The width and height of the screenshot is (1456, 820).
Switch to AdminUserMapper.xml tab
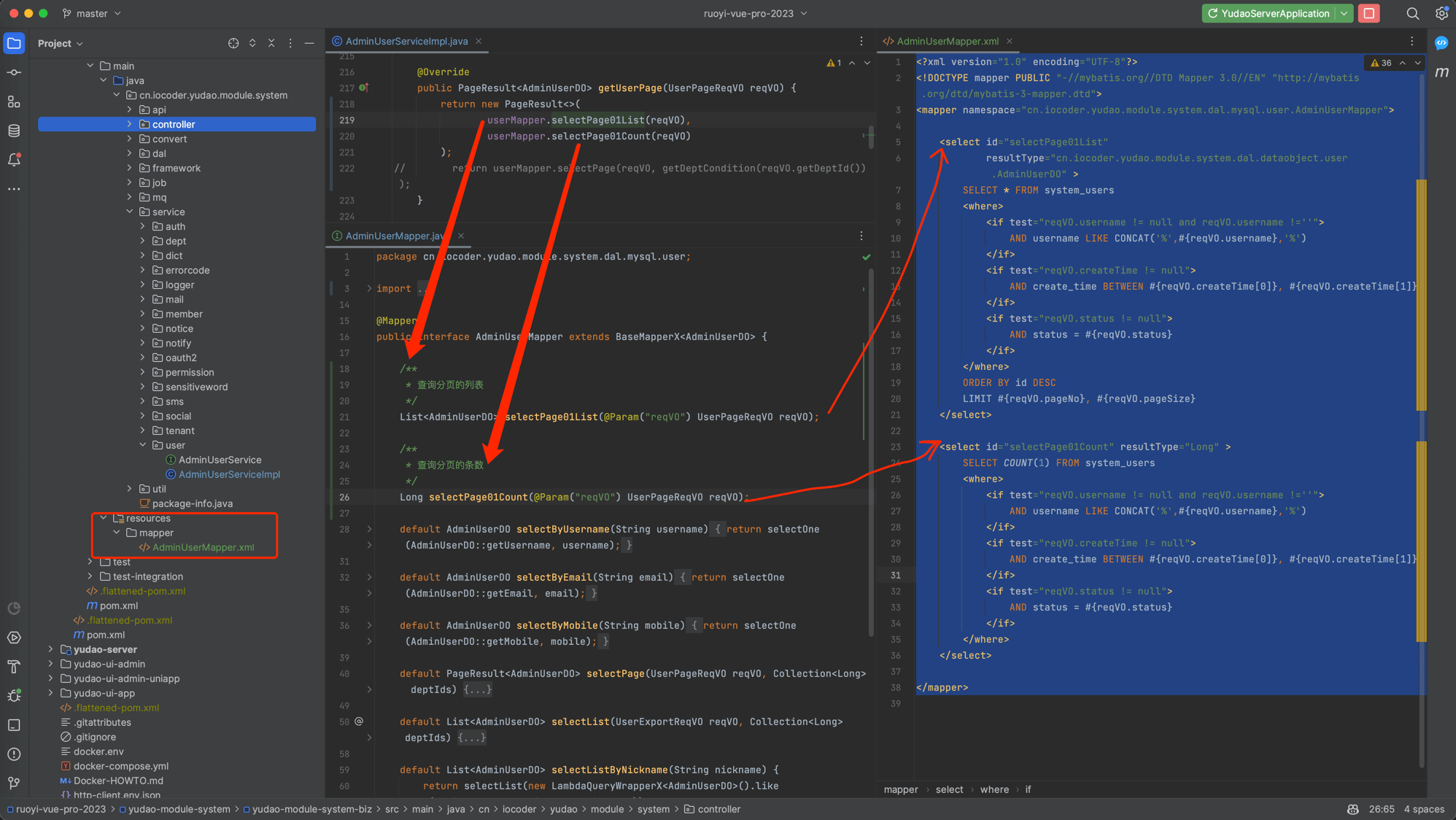(x=947, y=41)
